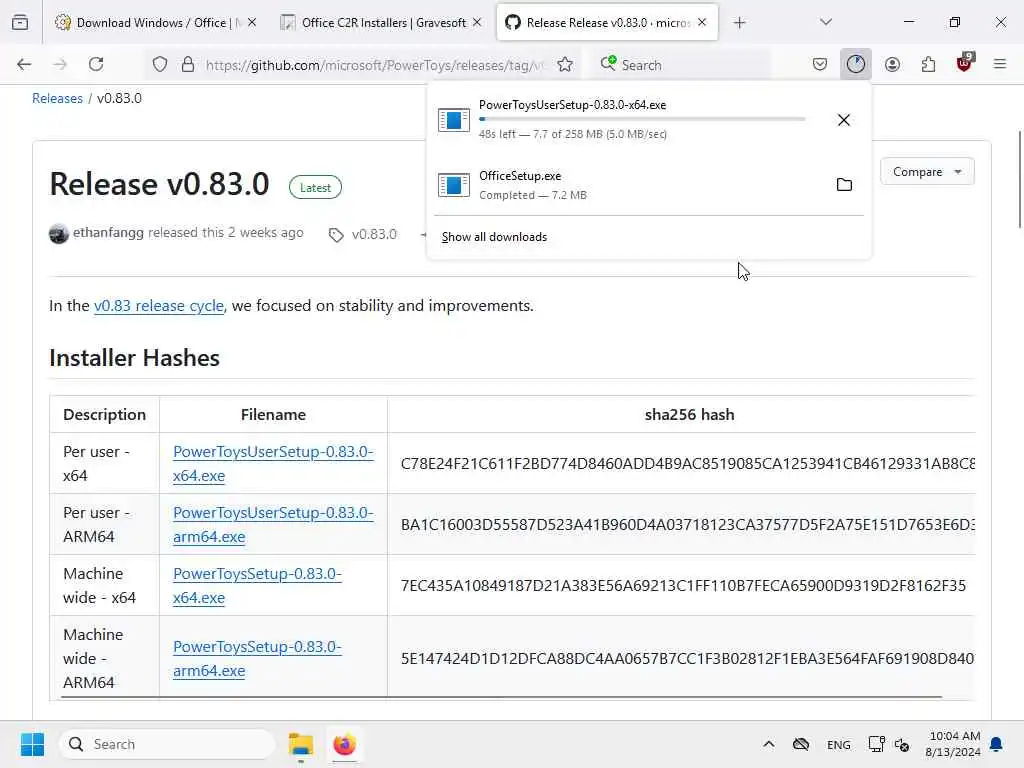Viewport: 1024px width, 768px height.
Task: Open File Explorer from taskbar
Action: [x=301, y=744]
